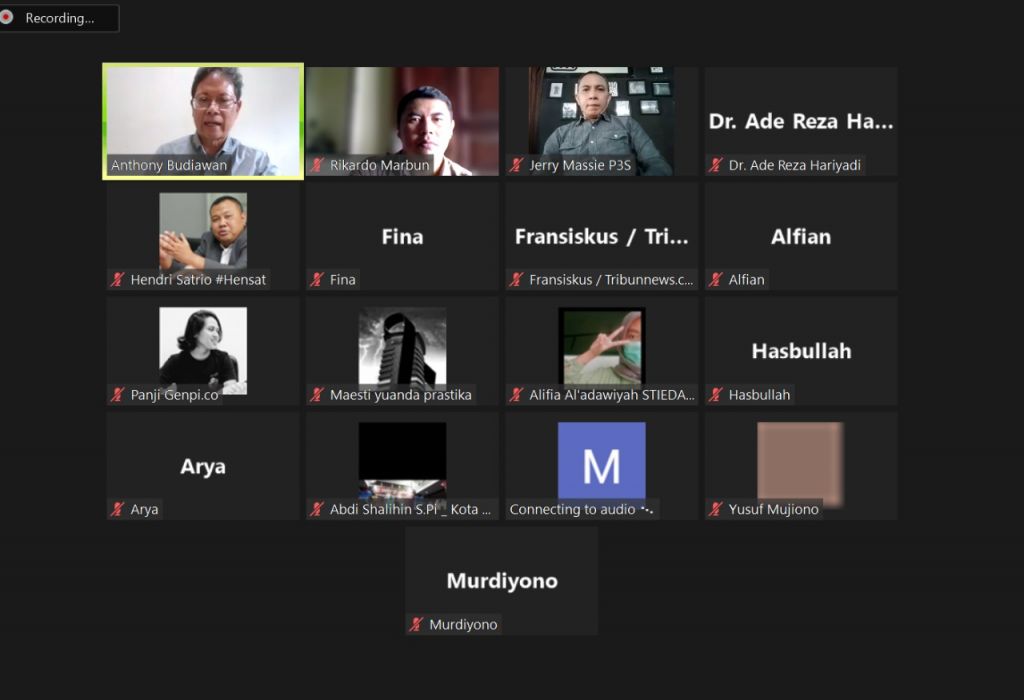Click the Recording... status label
The width and height of the screenshot is (1024, 700).
pyautogui.click(x=59, y=18)
